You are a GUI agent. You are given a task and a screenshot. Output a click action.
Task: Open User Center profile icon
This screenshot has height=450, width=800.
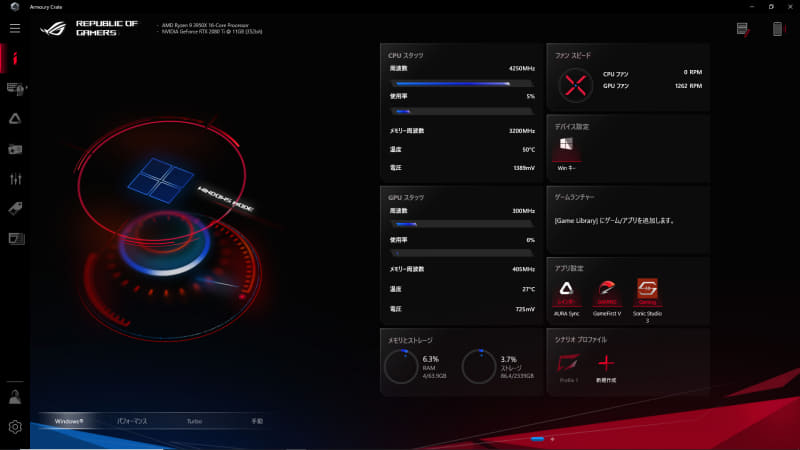15,397
